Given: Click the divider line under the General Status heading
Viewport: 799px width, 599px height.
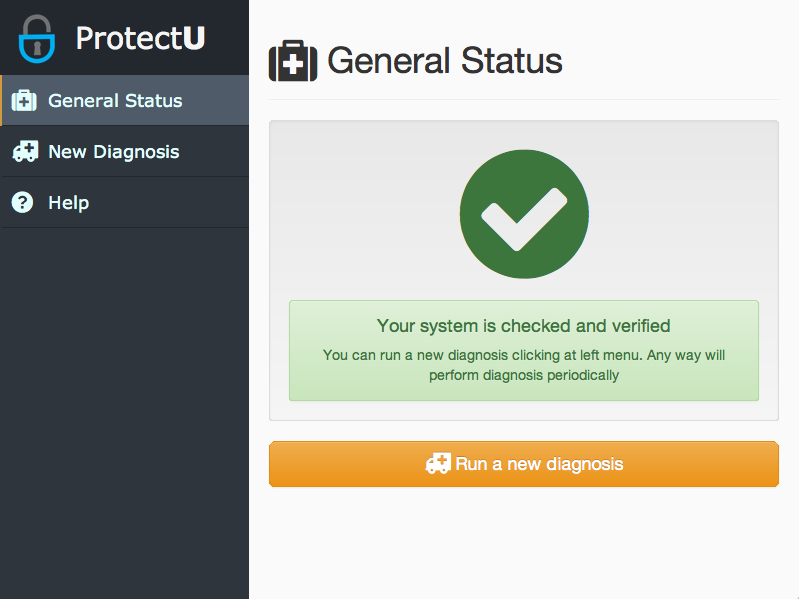Looking at the screenshot, I should pos(523,99).
